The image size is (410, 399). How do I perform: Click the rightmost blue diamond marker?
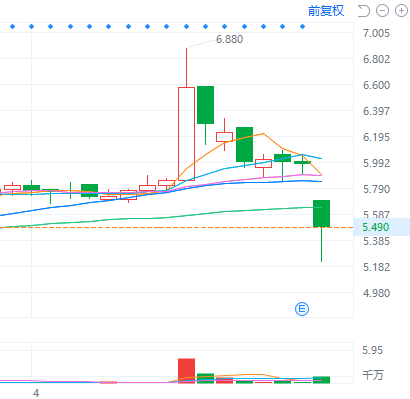(302, 26)
